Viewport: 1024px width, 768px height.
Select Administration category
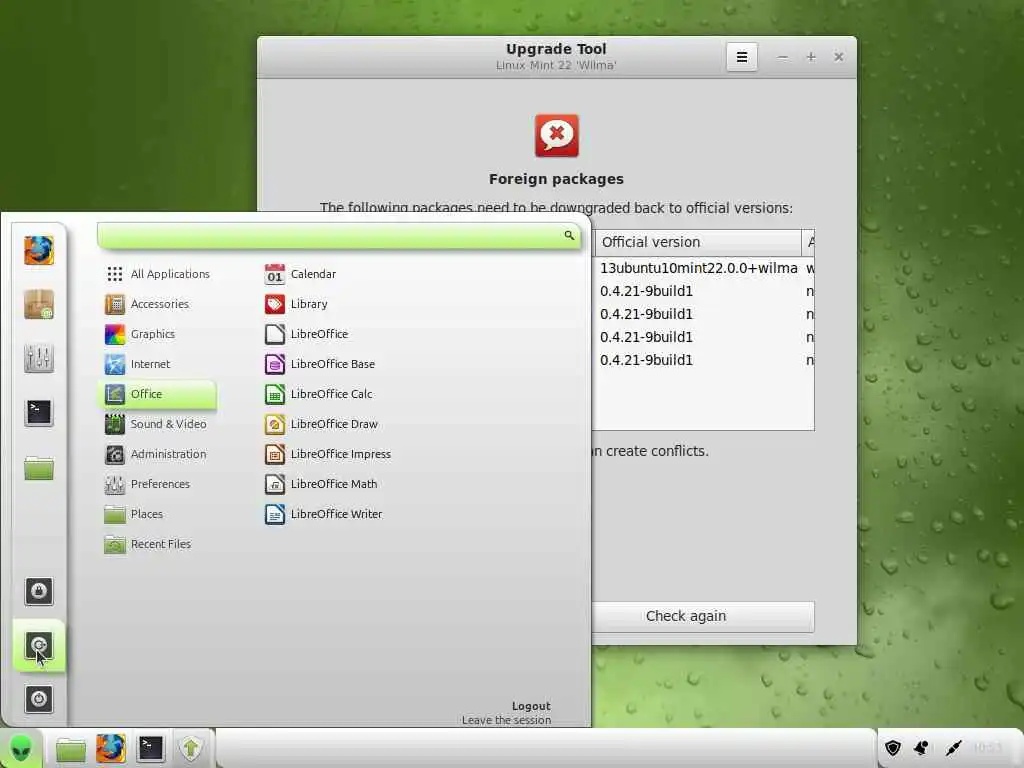point(157,455)
